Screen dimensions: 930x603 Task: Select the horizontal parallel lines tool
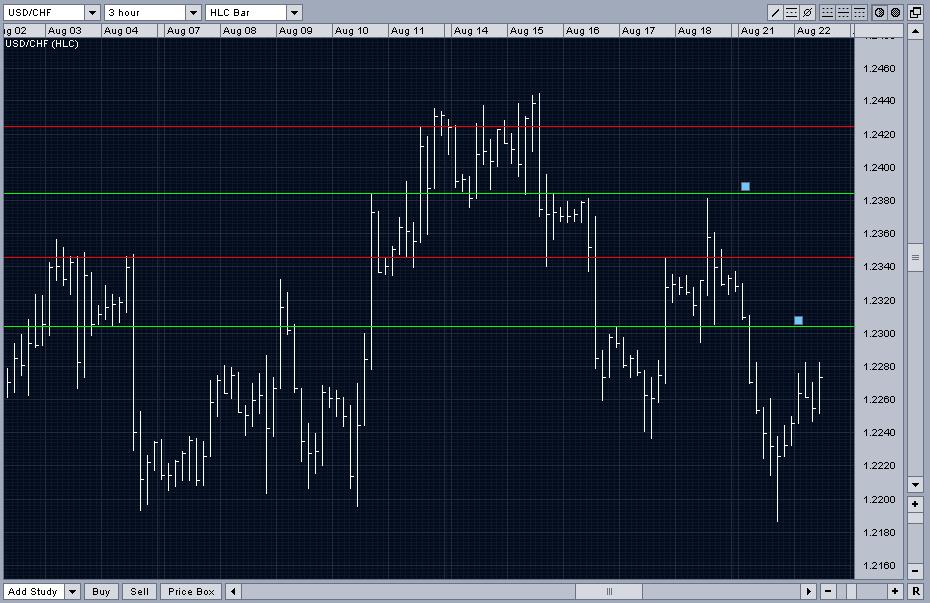click(791, 12)
